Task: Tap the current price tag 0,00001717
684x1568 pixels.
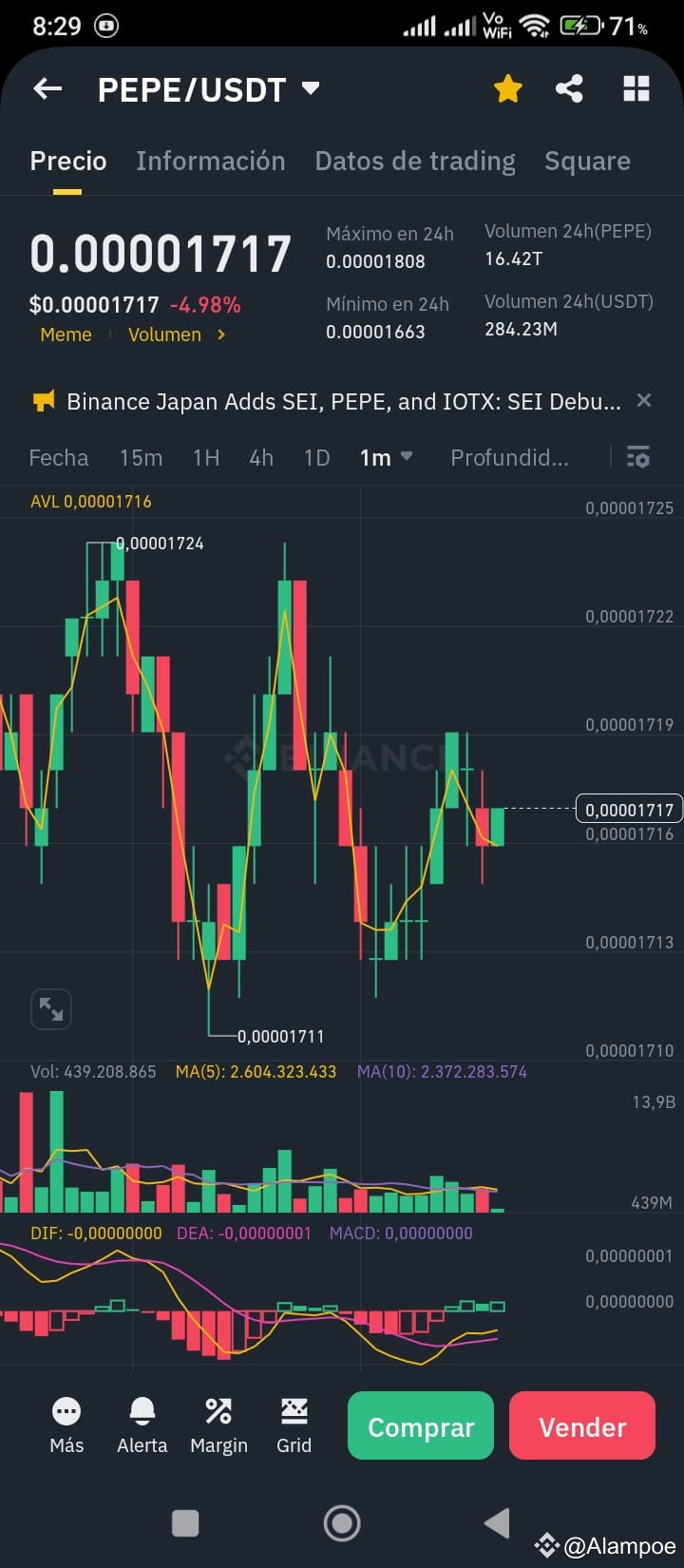Action: pyautogui.click(x=629, y=810)
